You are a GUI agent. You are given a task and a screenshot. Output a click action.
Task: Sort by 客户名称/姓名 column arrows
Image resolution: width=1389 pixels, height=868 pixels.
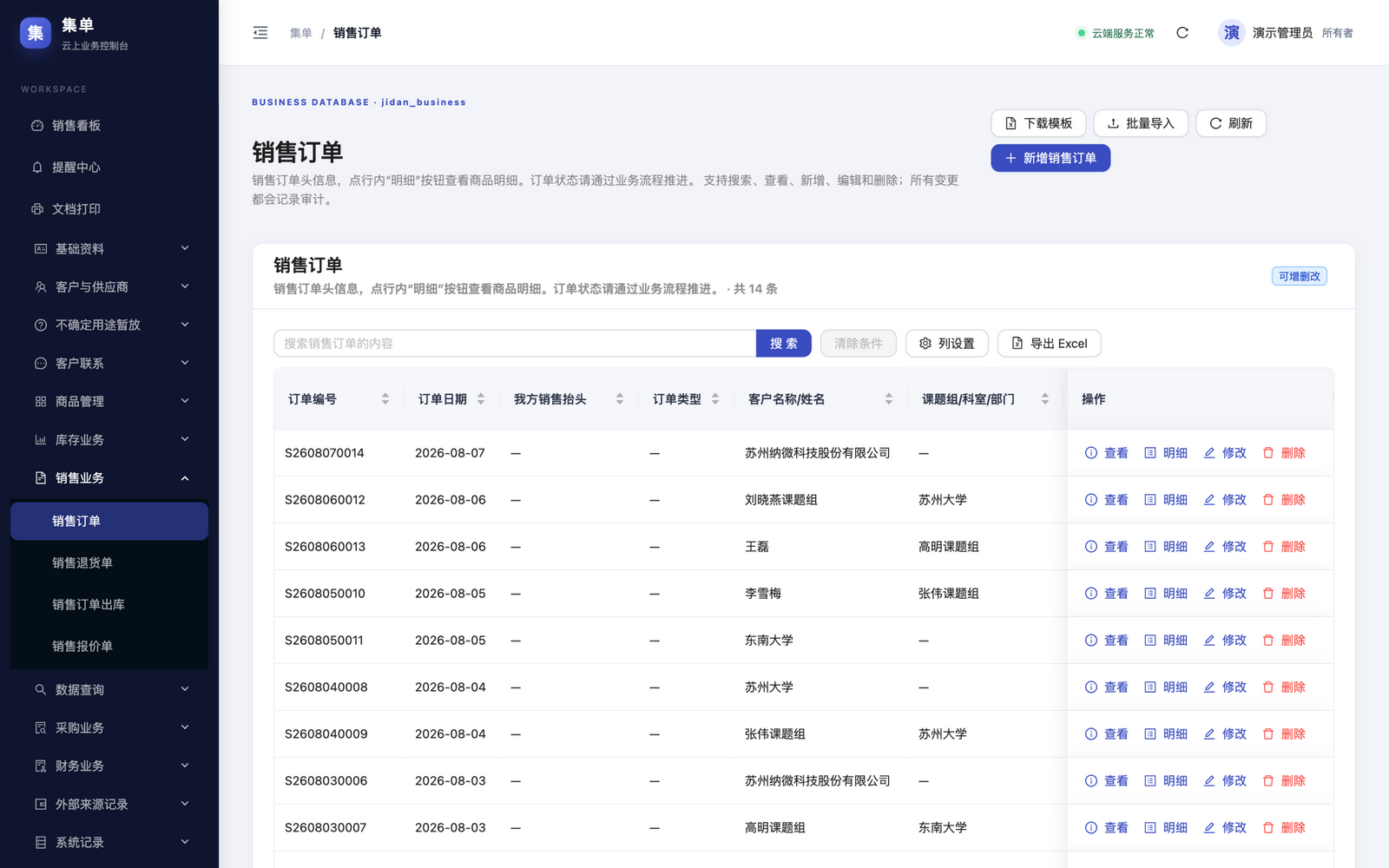click(x=889, y=399)
